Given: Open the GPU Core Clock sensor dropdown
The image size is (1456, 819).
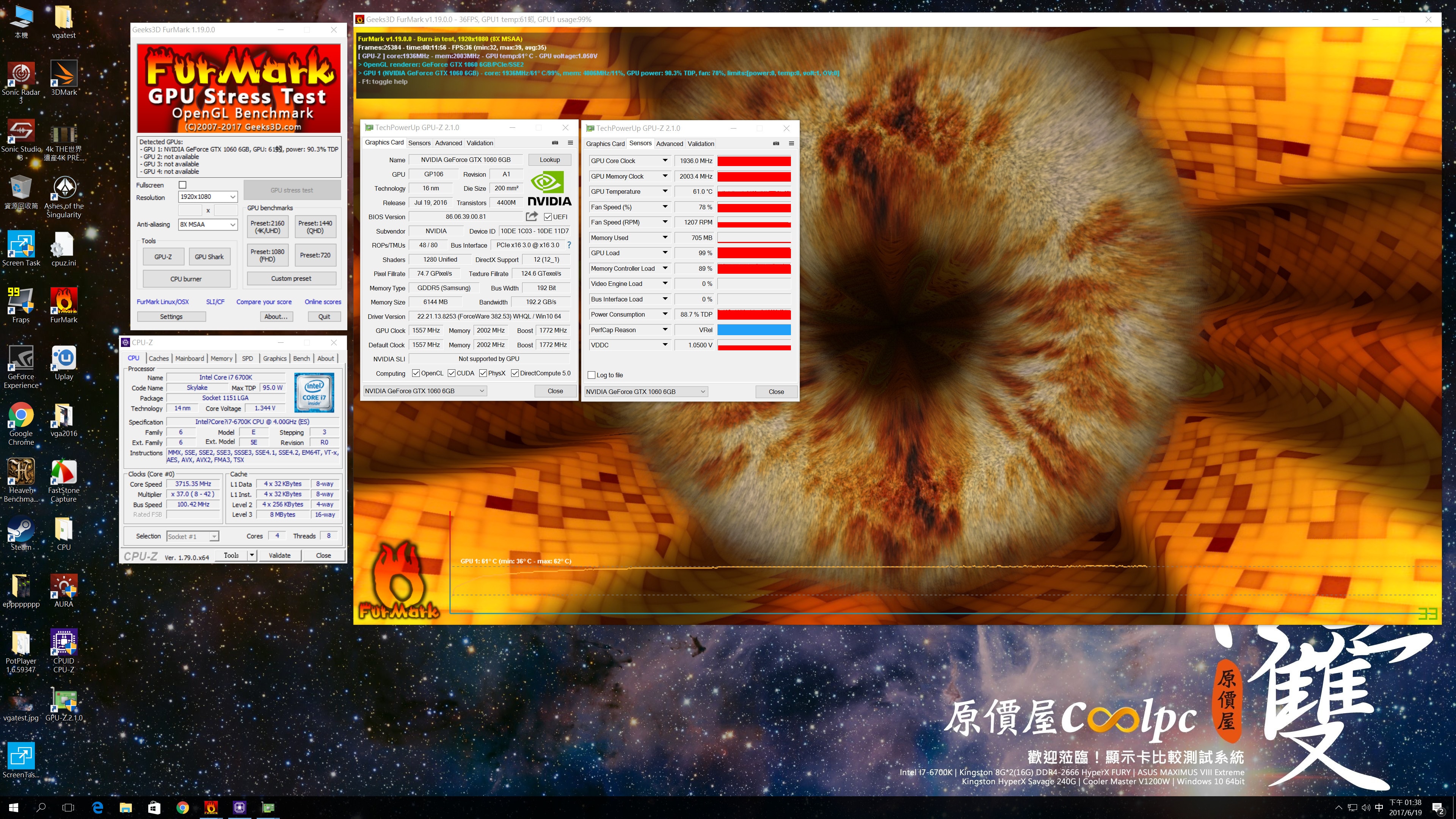Looking at the screenshot, I should 665,160.
